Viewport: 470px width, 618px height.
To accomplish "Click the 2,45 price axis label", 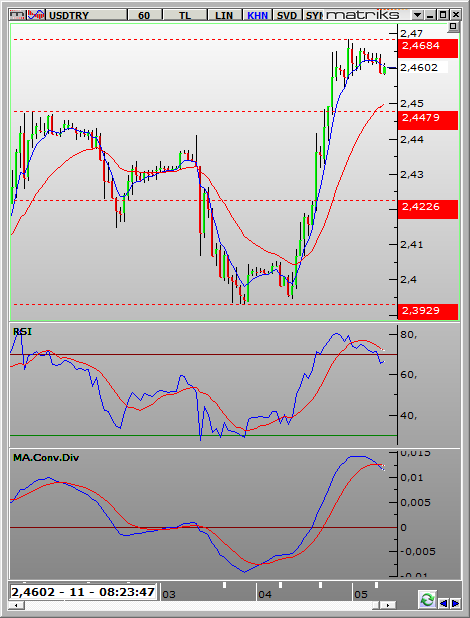I will pos(412,104).
